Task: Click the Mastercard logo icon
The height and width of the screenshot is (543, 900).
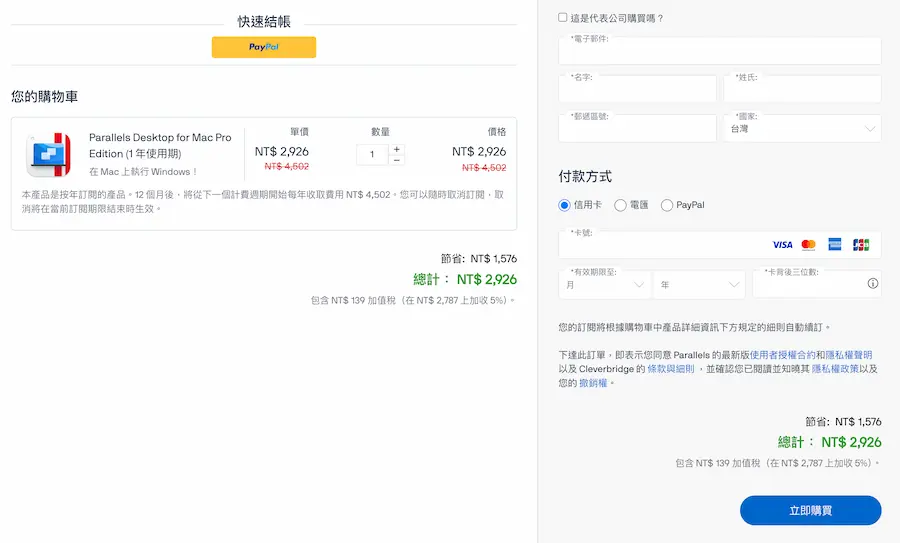Action: pyautogui.click(x=808, y=245)
